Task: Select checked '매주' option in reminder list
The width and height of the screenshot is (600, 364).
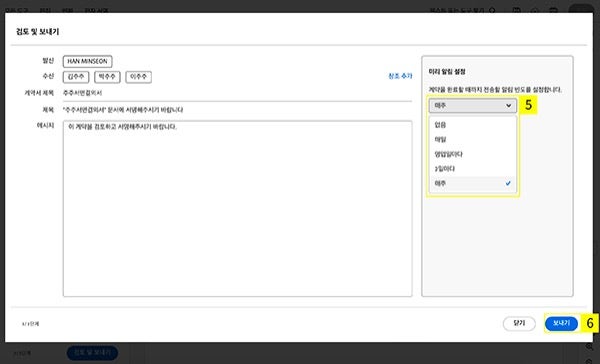Action: coord(473,183)
